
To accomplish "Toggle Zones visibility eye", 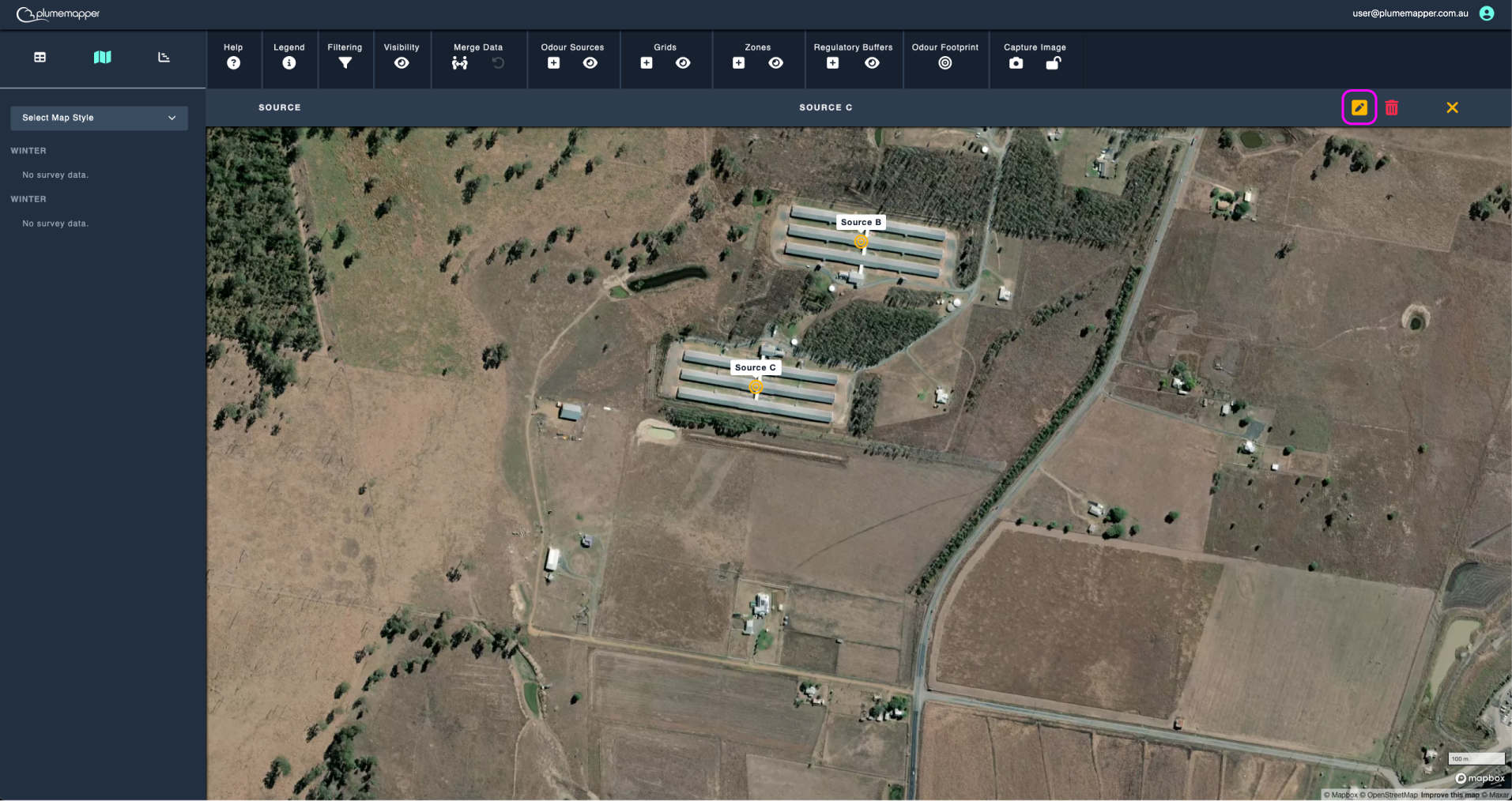I will (x=776, y=63).
